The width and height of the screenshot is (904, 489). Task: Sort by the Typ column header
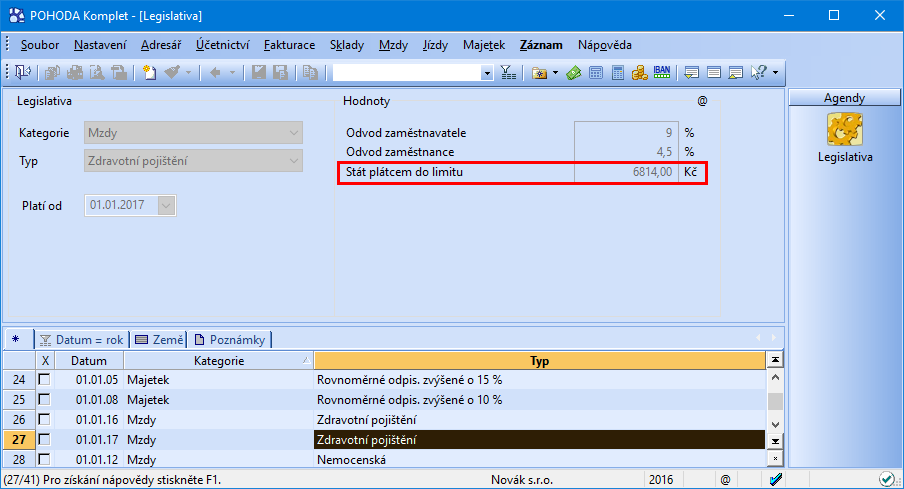540,361
